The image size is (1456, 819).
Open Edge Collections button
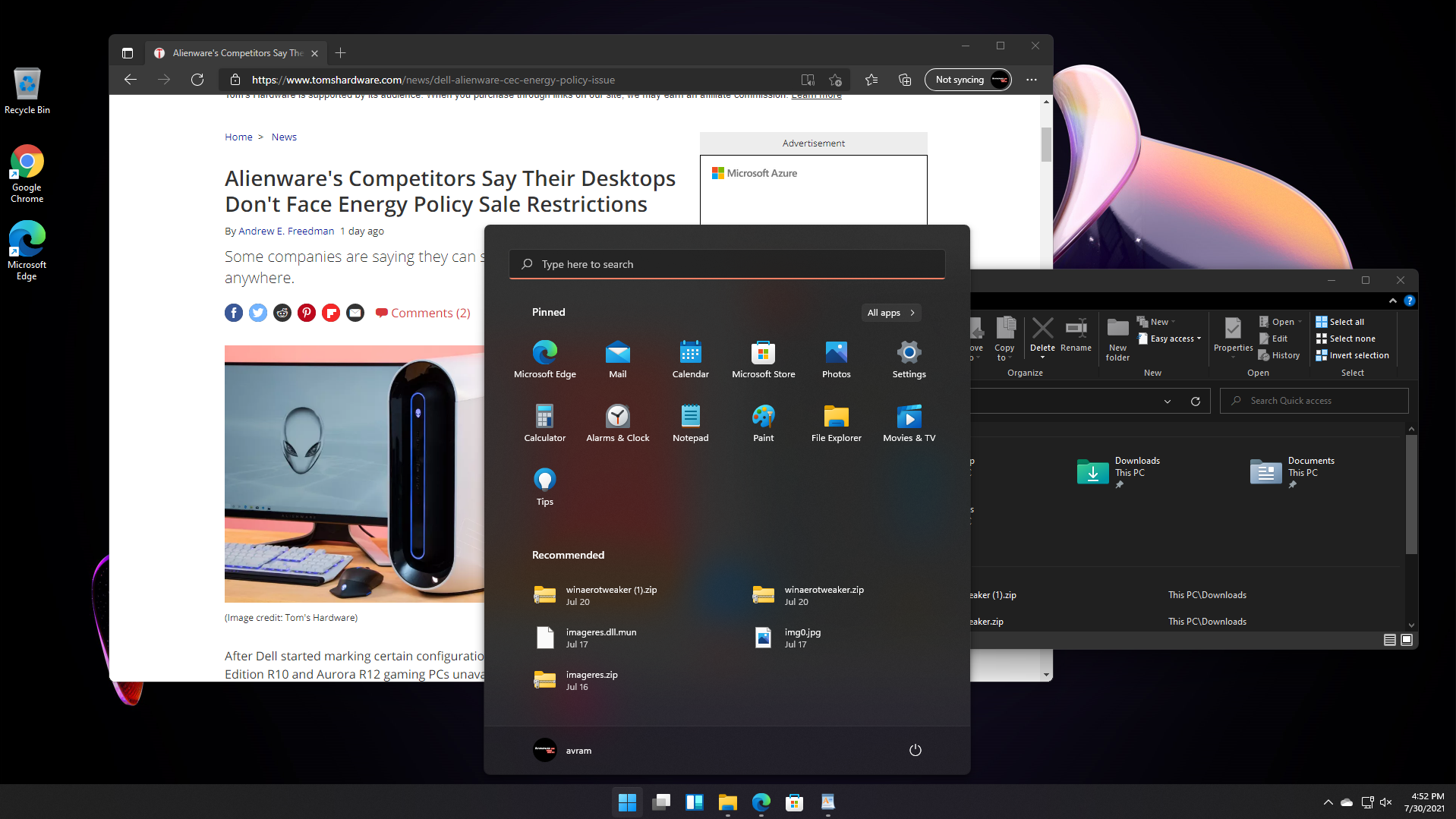(x=905, y=80)
